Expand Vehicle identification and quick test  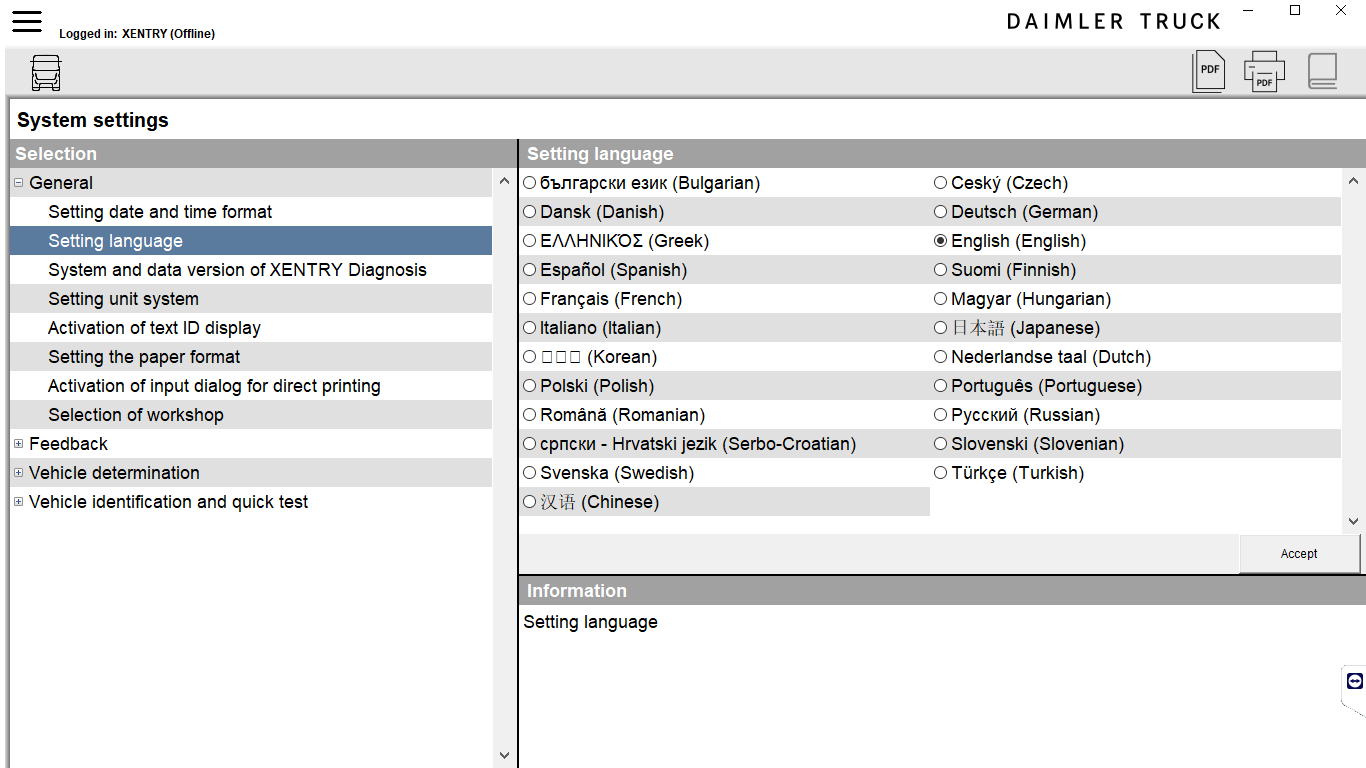(19, 502)
